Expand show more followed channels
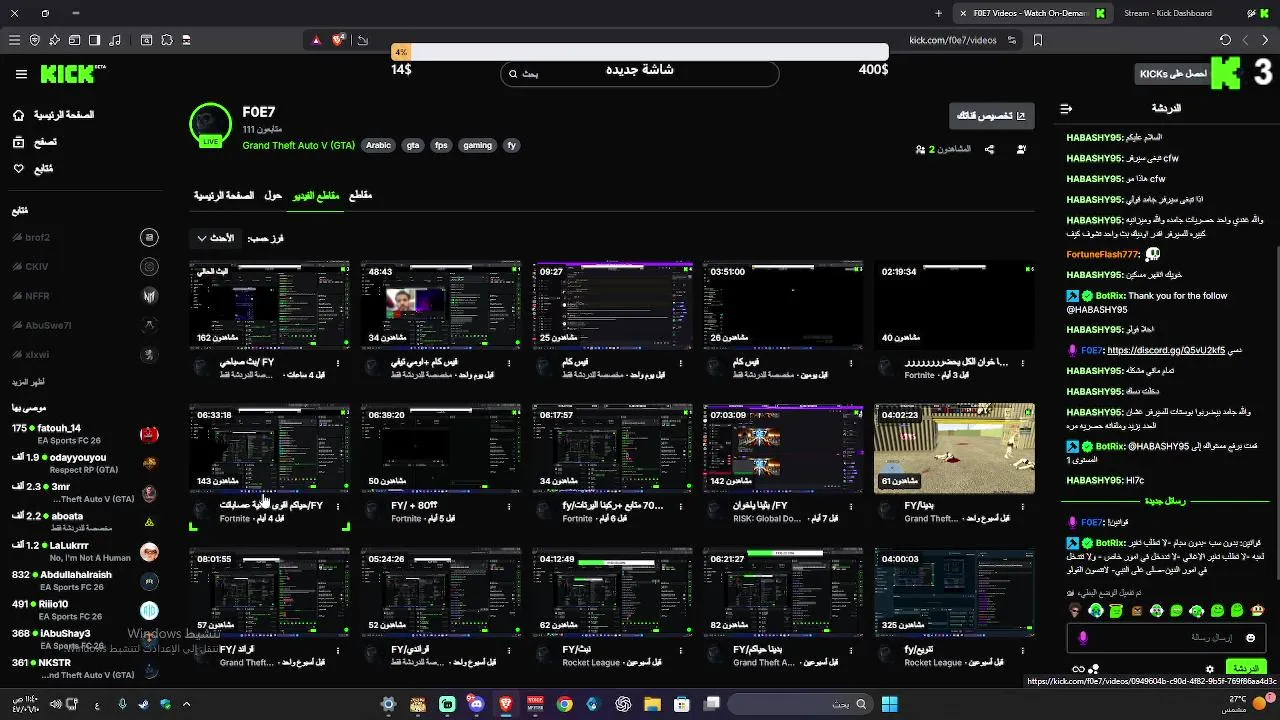Image resolution: width=1280 pixels, height=720 pixels. (28, 382)
